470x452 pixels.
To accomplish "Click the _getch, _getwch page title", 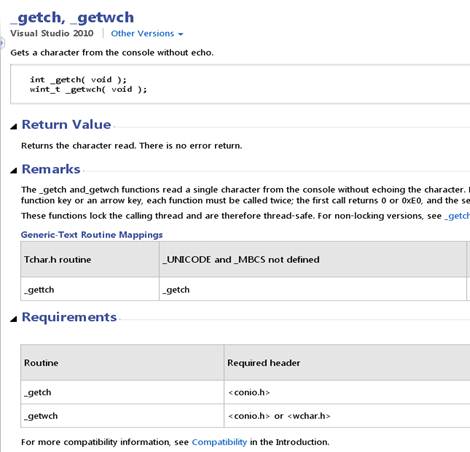I will pos(72,17).
